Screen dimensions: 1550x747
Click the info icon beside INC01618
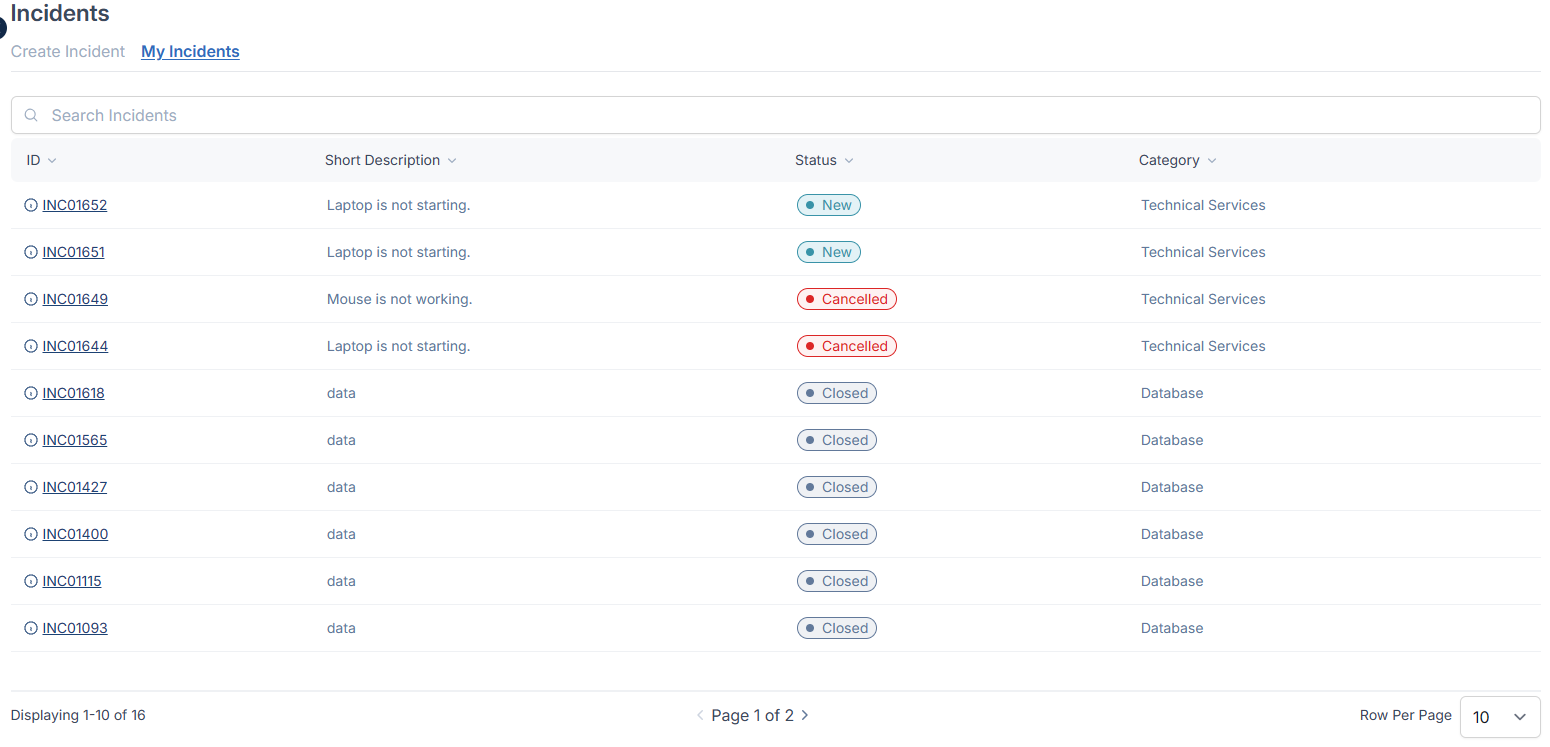click(x=31, y=393)
